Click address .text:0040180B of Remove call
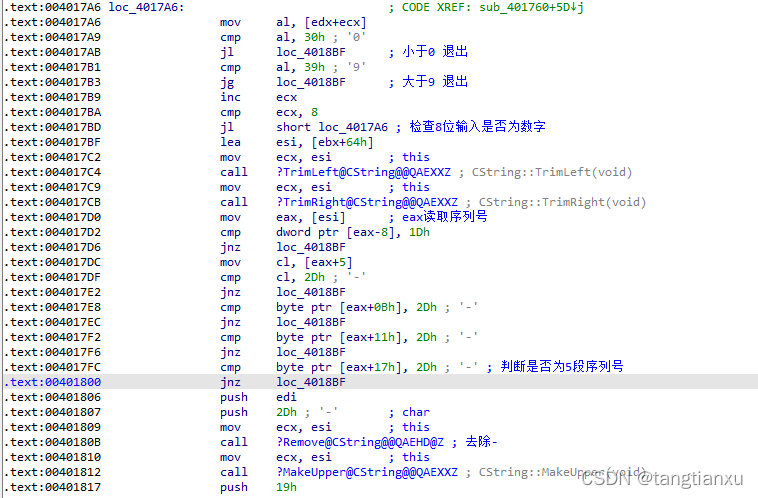The image size is (758, 498). coord(53,442)
